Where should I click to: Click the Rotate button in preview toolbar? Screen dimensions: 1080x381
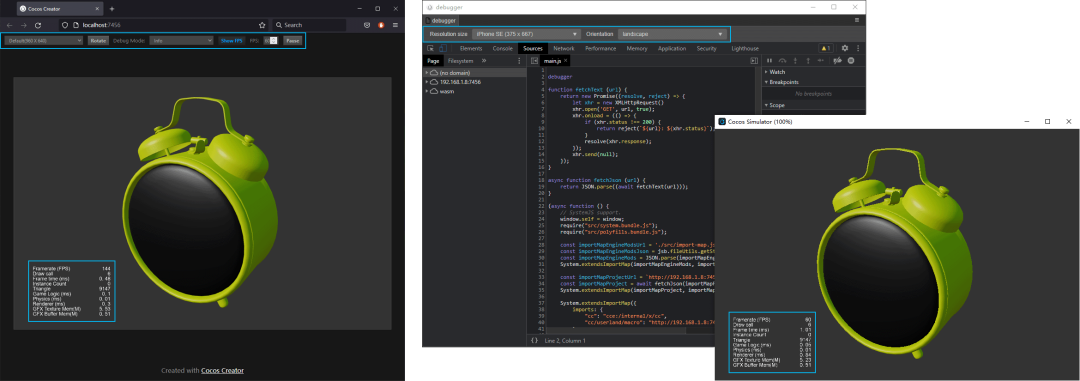[x=98, y=41]
